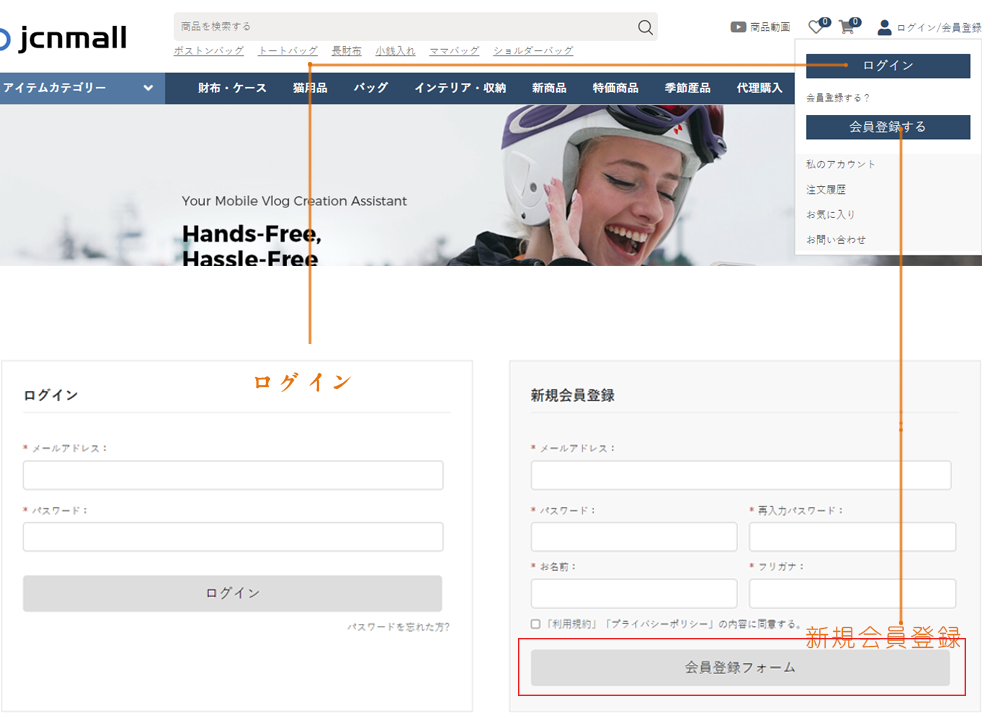Click the ログイン/会員登録 header link
Image resolution: width=1000 pixels, height=718 pixels.
[939, 27]
